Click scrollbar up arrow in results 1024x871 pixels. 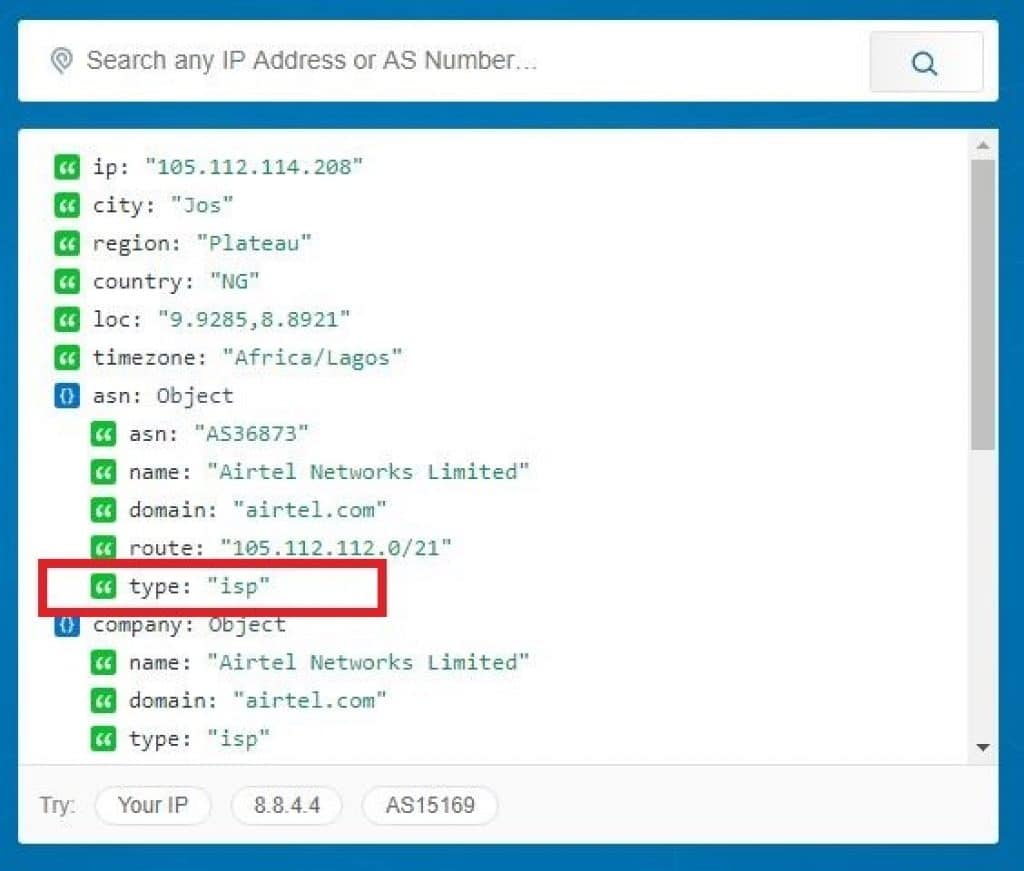[x=982, y=146]
